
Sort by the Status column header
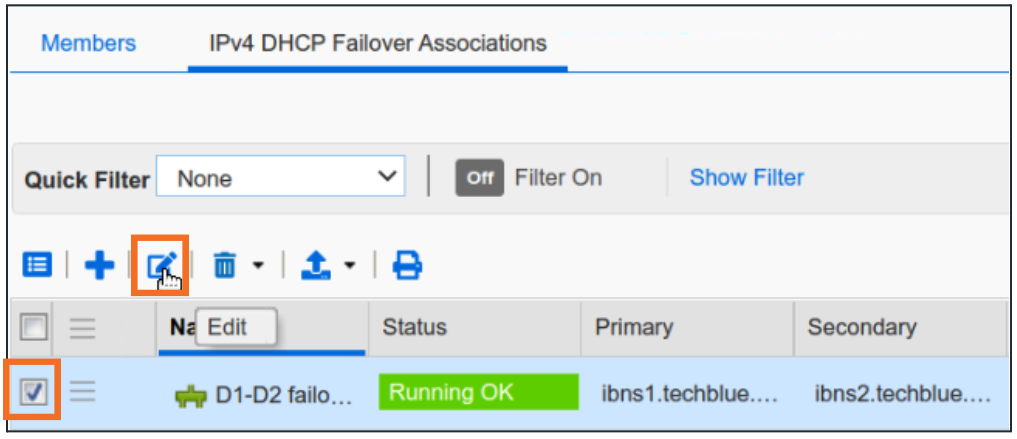point(415,327)
